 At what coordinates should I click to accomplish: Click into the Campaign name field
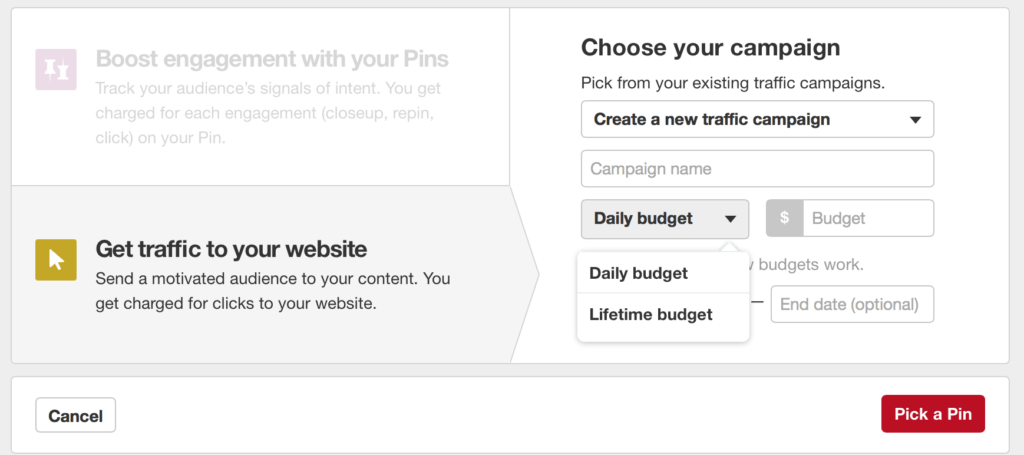[x=758, y=169]
